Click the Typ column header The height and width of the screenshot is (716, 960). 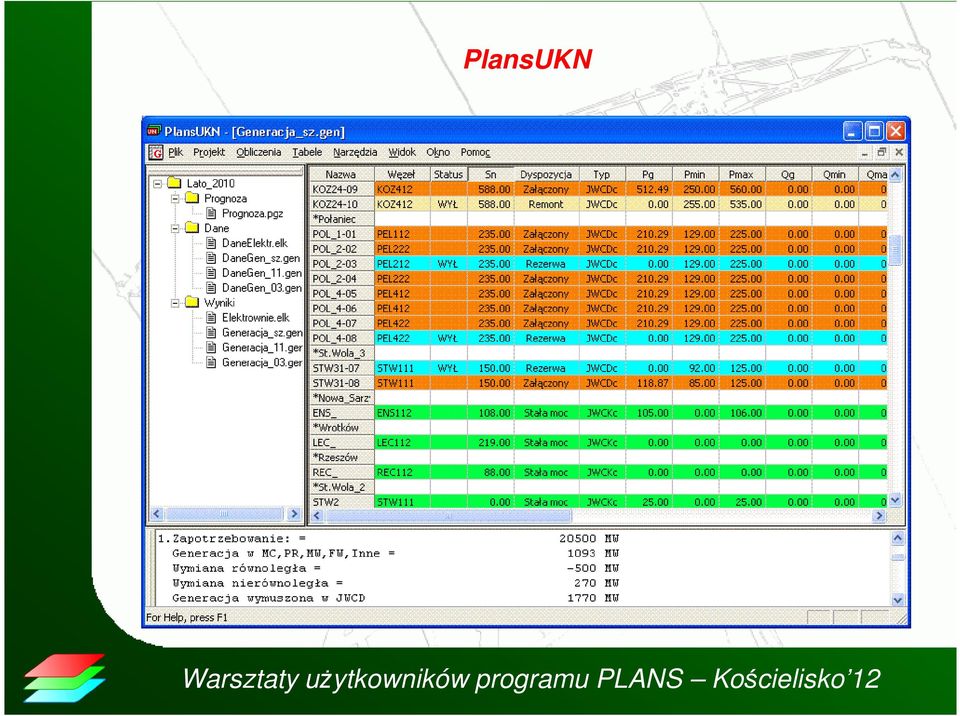coord(601,175)
